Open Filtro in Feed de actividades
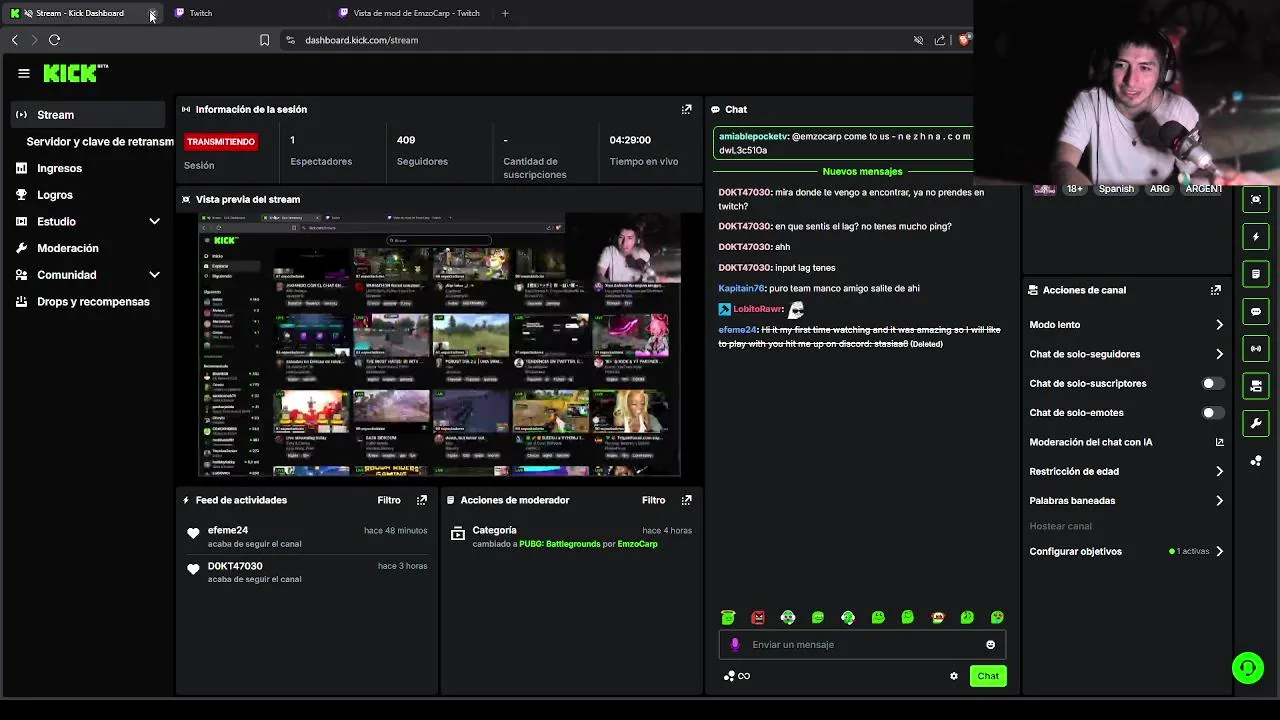Viewport: 1280px width, 720px height. (389, 500)
